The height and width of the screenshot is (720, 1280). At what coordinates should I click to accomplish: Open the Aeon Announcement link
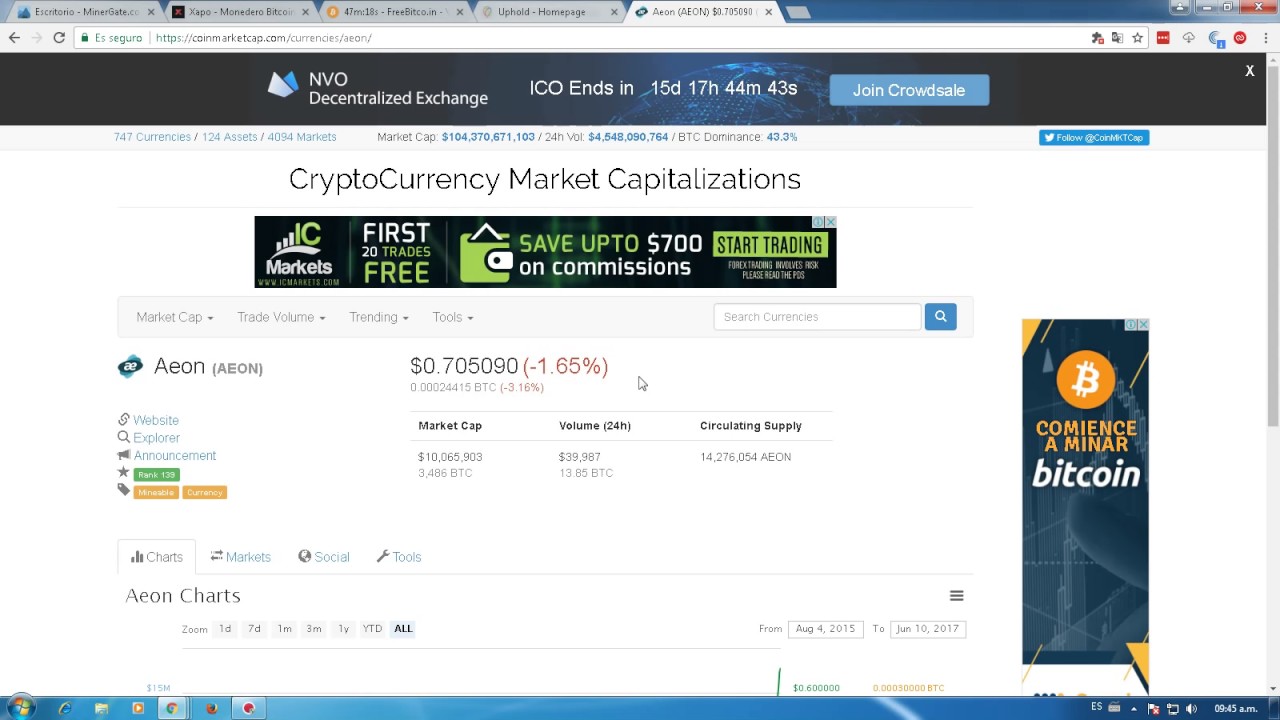175,456
